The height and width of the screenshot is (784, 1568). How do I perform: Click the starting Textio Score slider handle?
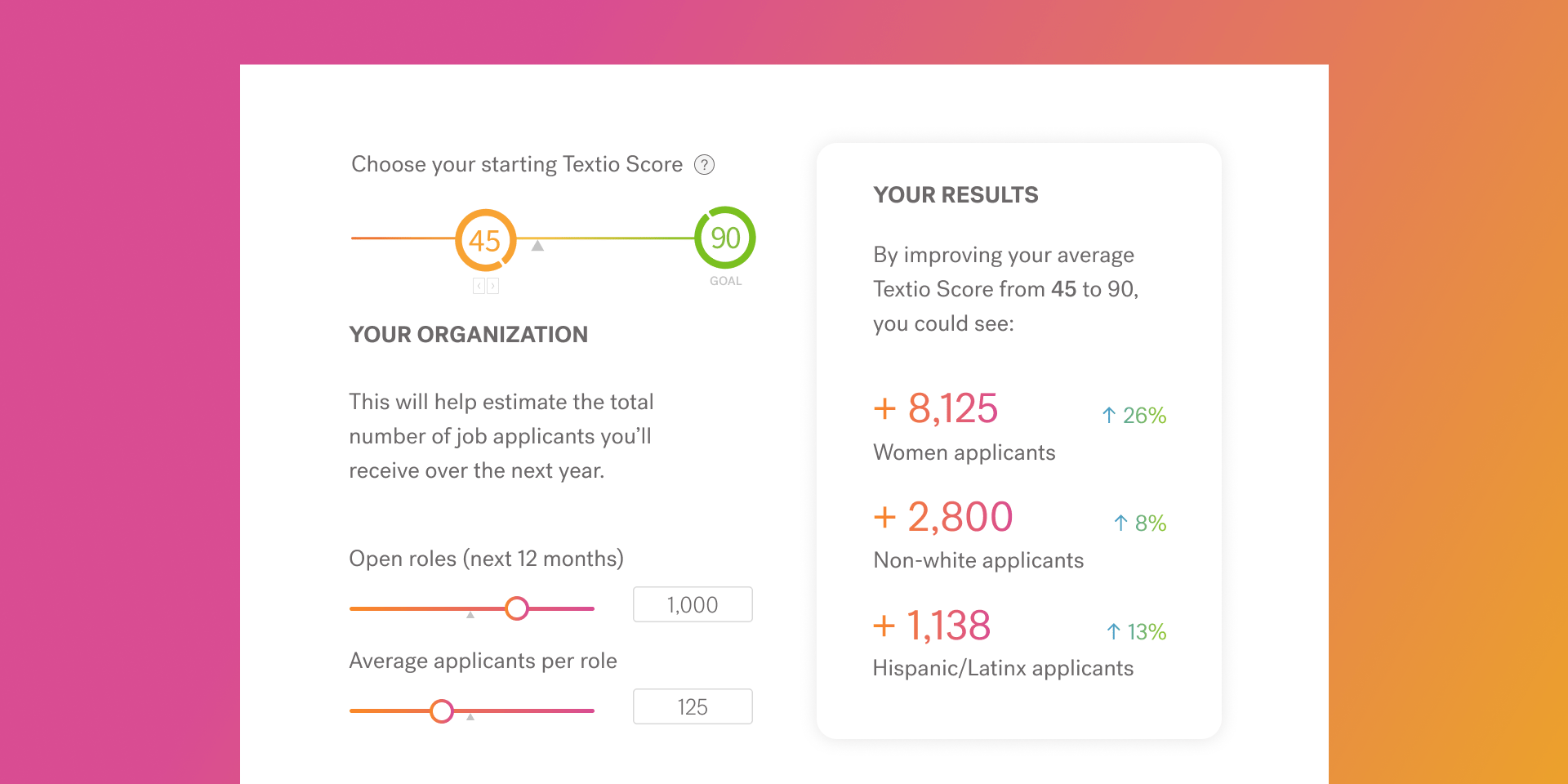(x=485, y=240)
